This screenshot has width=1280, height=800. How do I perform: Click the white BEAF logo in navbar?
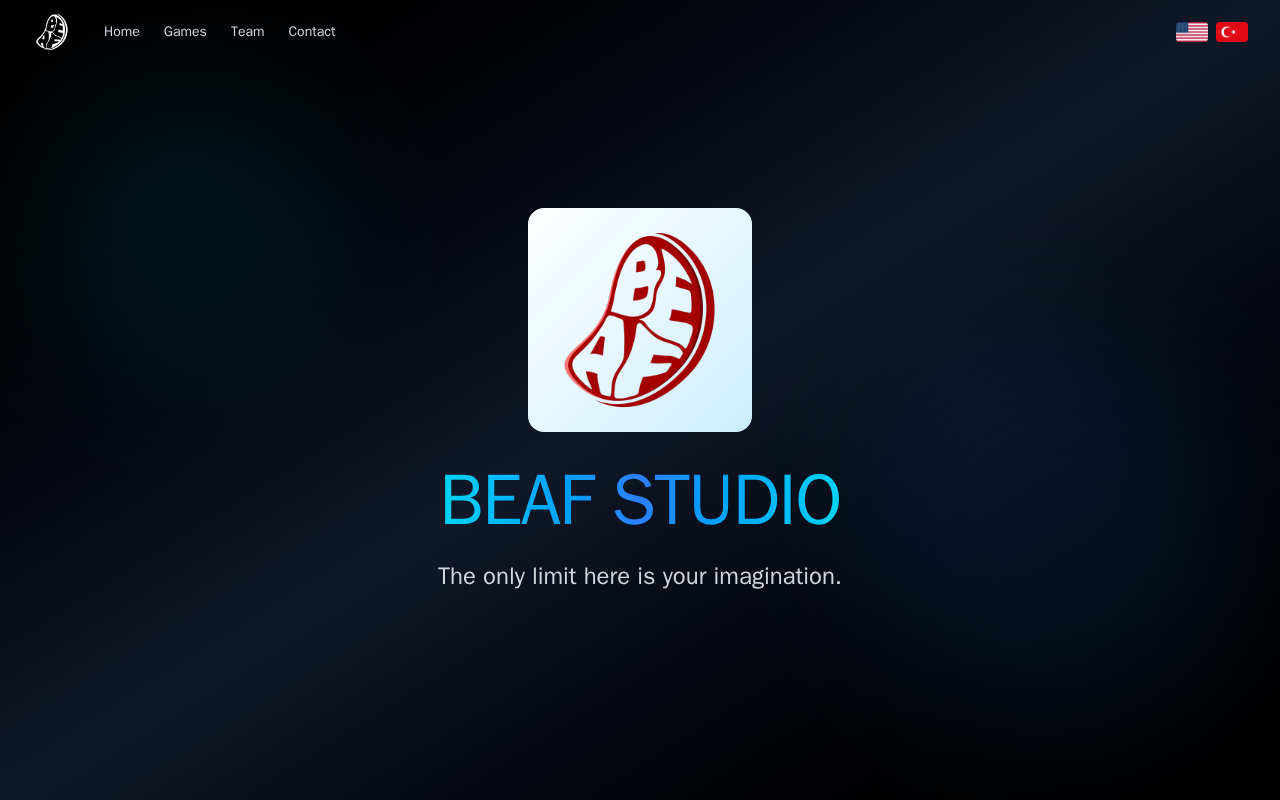52,32
